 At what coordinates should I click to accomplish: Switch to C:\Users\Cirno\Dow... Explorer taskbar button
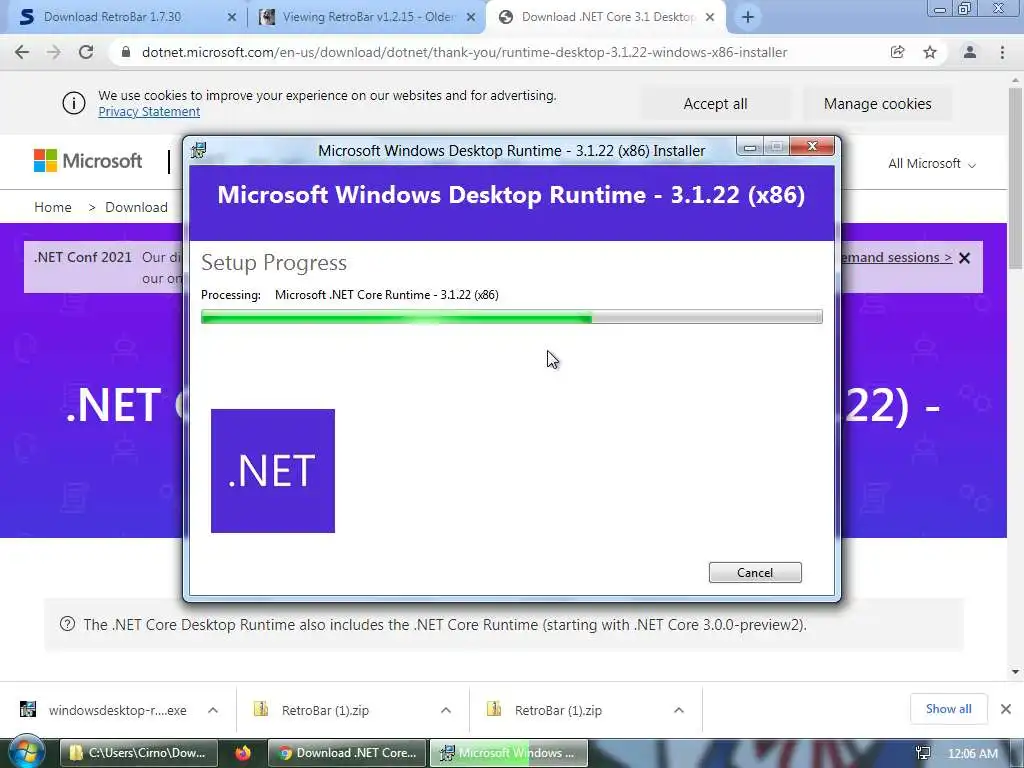coord(138,753)
